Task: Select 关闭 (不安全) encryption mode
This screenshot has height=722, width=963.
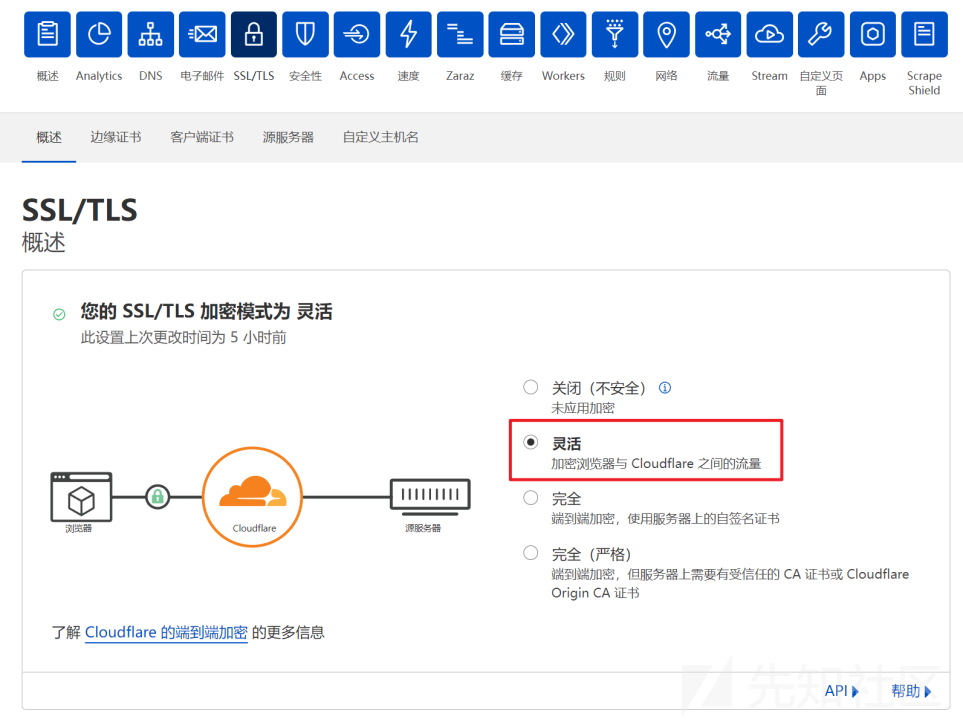Action: pos(531,387)
